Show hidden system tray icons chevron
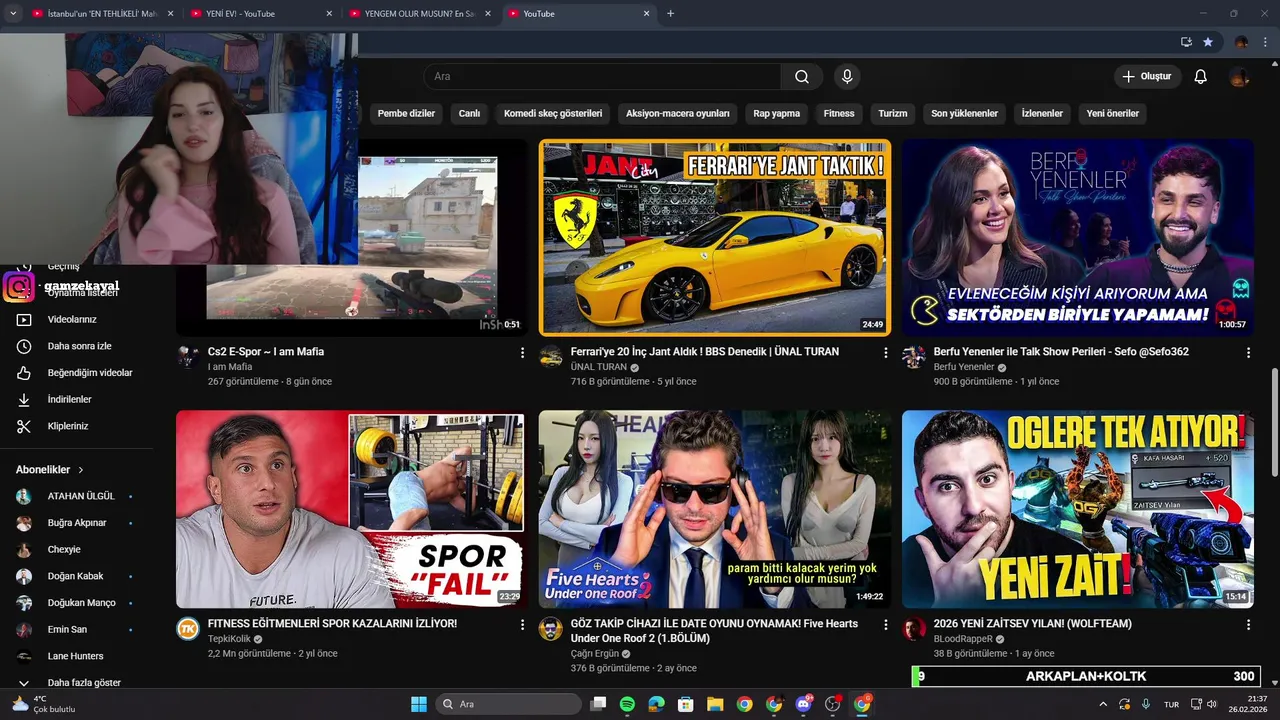 1104,704
